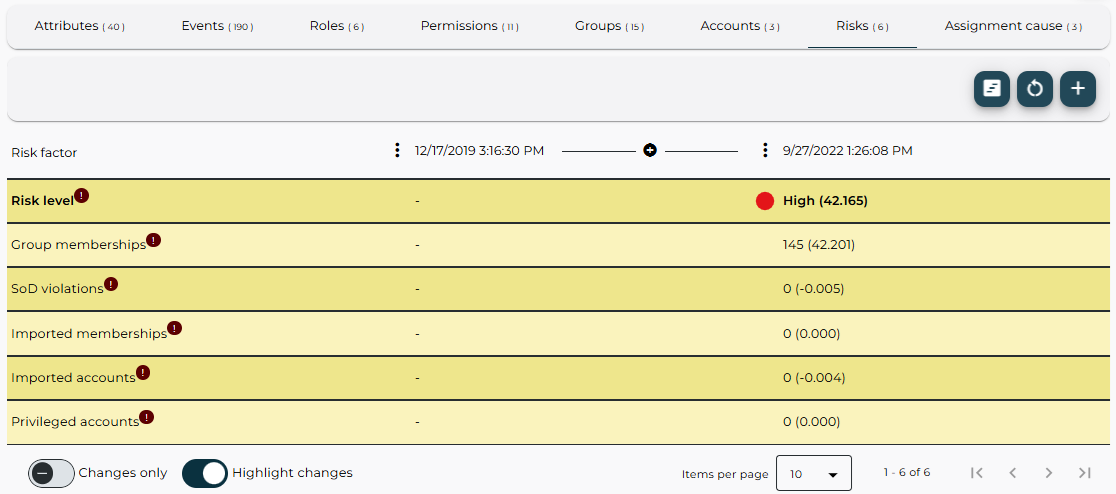Viewport: 1116px width, 494px height.
Task: Click the refresh circular arrow button
Action: tap(1035, 89)
